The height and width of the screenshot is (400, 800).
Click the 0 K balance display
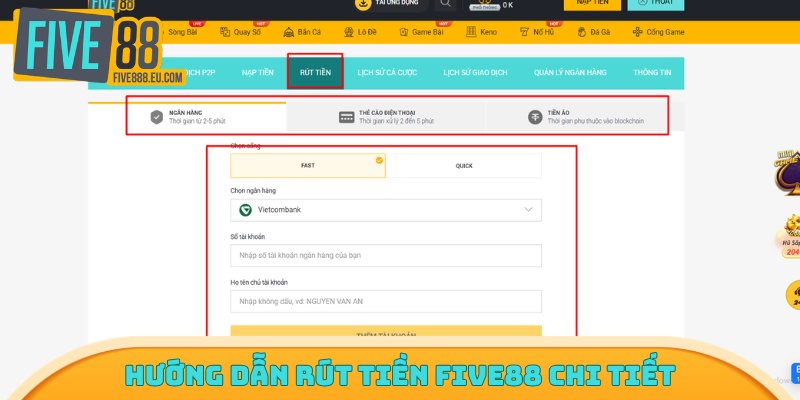point(508,5)
